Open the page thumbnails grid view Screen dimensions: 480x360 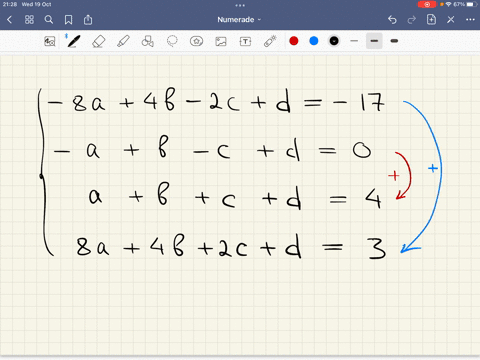(29, 20)
